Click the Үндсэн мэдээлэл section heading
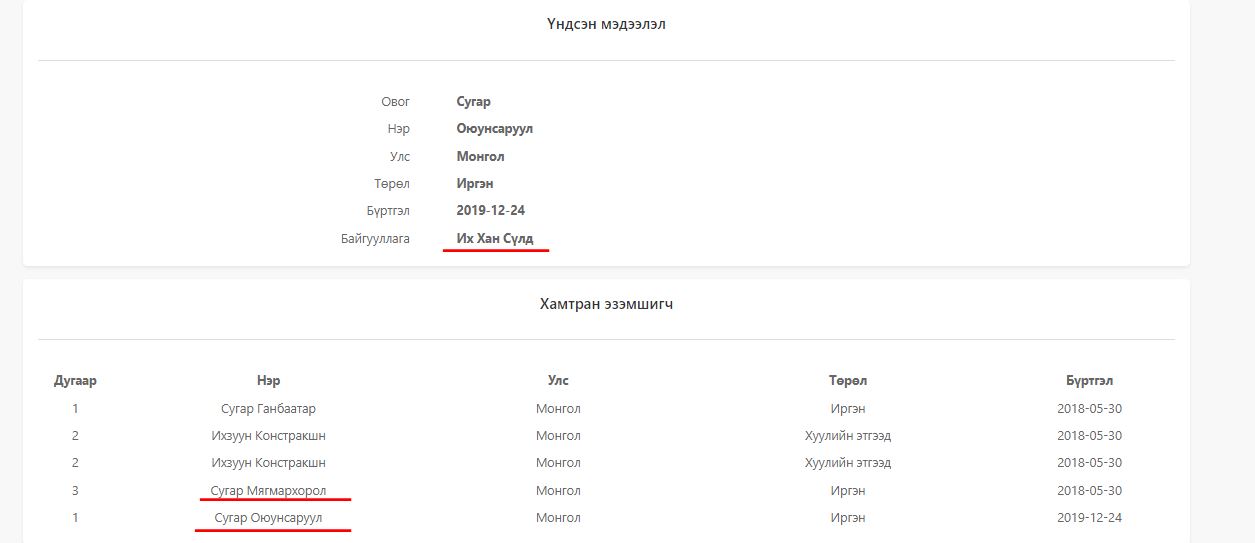 pos(606,24)
